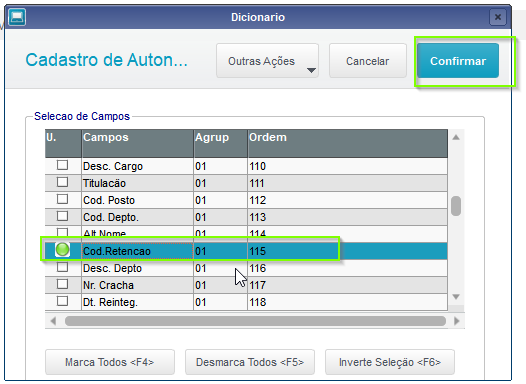Select the Desc. Depto row text
This screenshot has width=526, height=384.
pos(112,268)
